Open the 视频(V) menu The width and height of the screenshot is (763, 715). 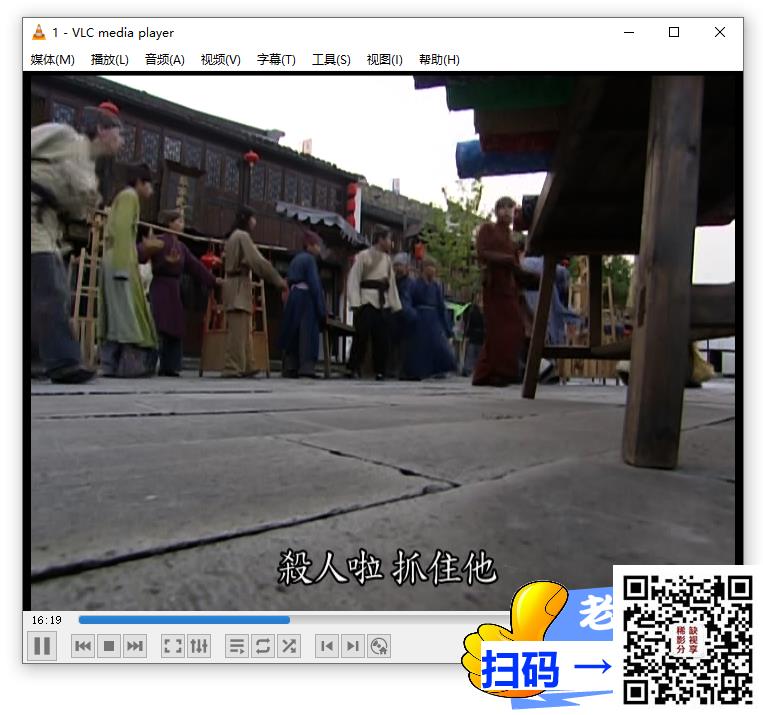pos(220,59)
